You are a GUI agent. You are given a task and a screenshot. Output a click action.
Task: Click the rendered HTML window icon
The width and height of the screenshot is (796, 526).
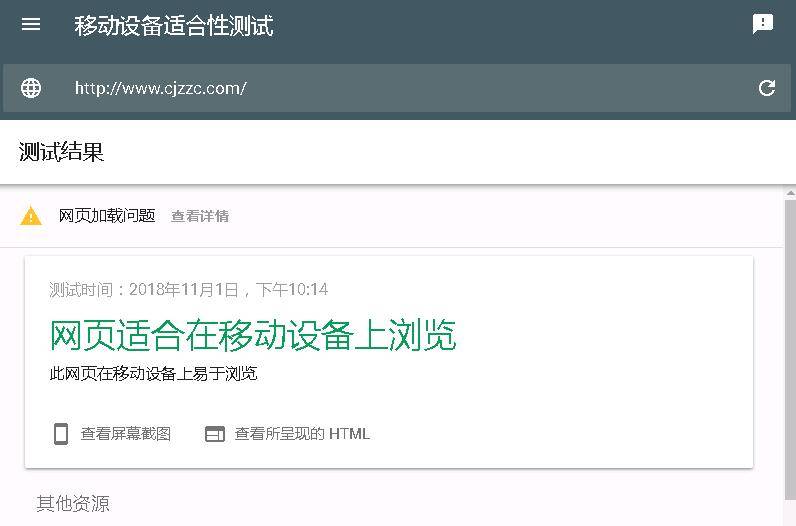215,434
